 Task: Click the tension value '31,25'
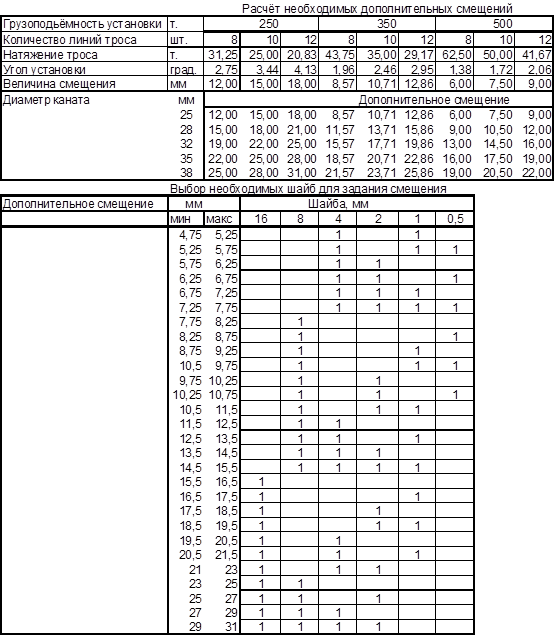223,55
